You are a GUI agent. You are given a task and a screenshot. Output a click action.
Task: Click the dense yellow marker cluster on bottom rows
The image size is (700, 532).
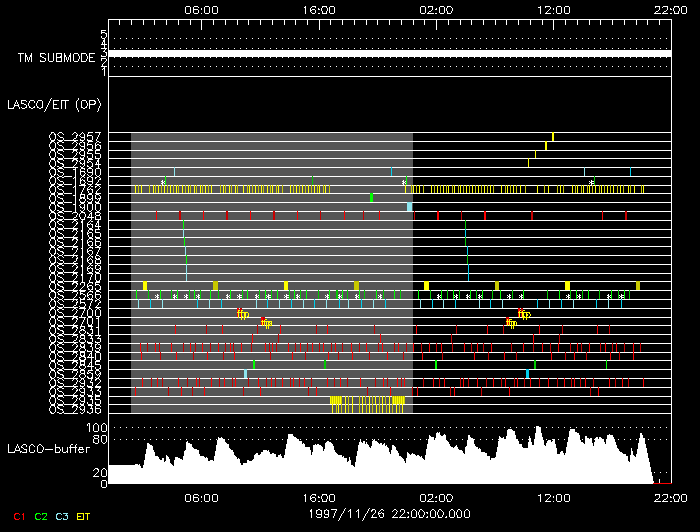click(x=367, y=404)
